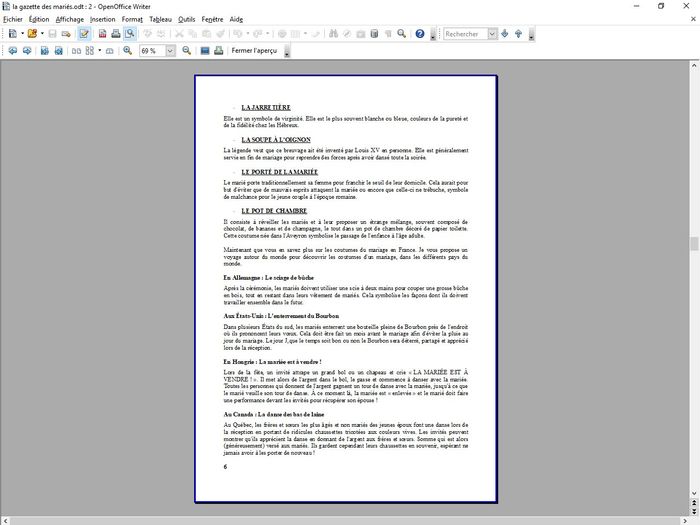Print the page preview with the printer icon
700x525 pixels.
pyautogui.click(x=218, y=50)
